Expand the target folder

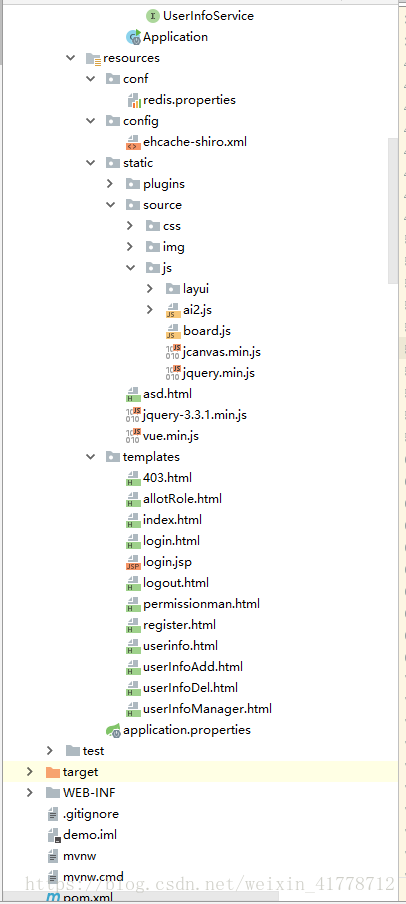(30, 772)
